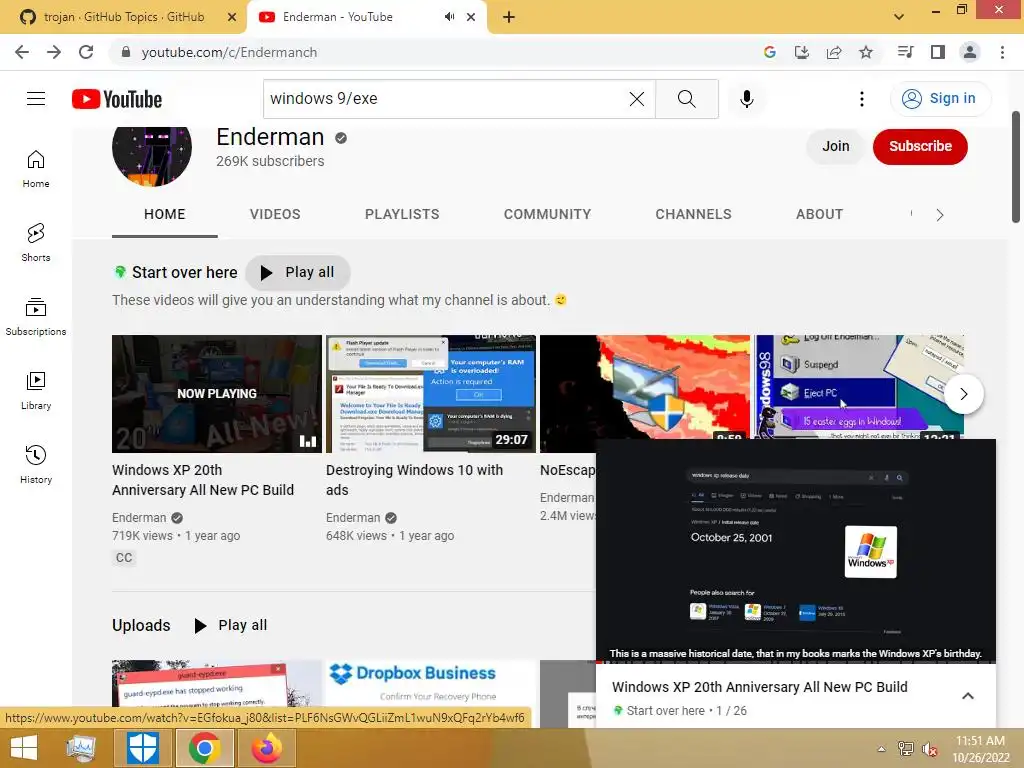Play all Uploads videos

coord(231,625)
